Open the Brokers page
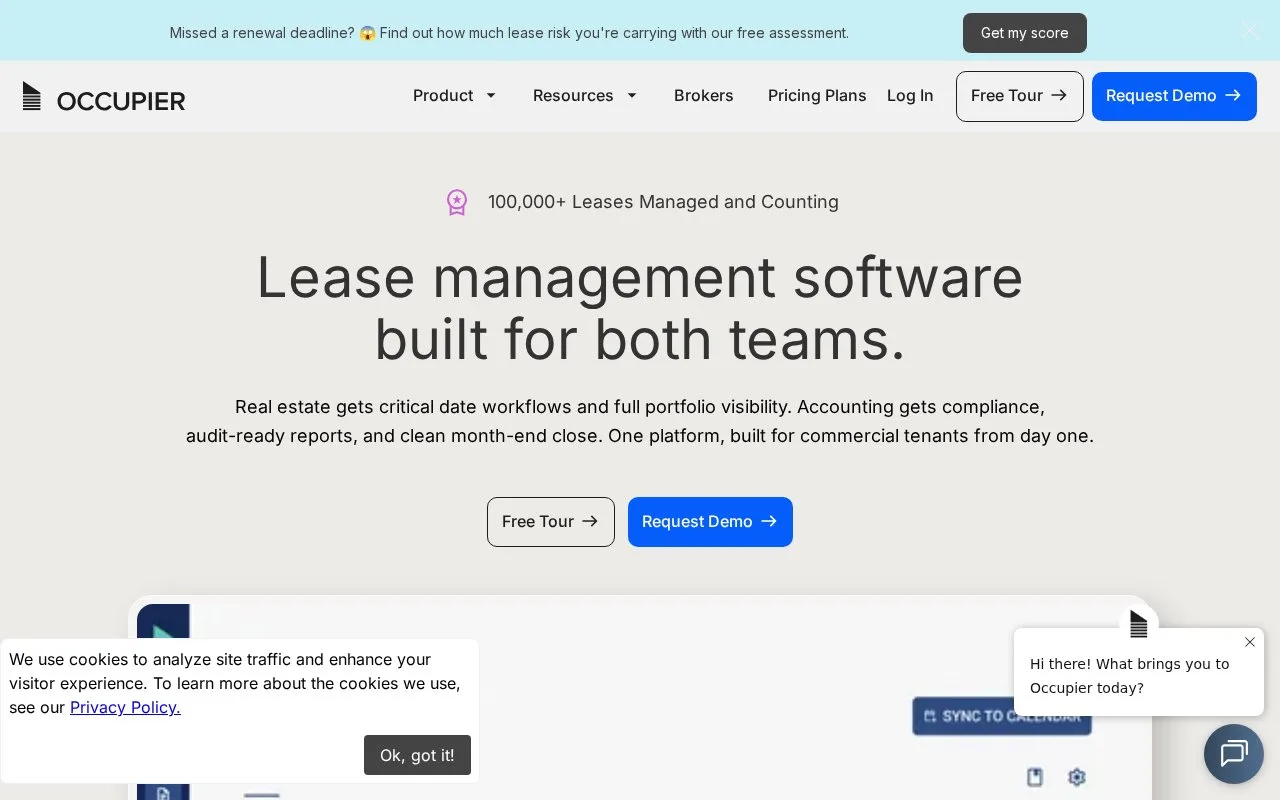Image resolution: width=1280 pixels, height=800 pixels. (x=704, y=96)
